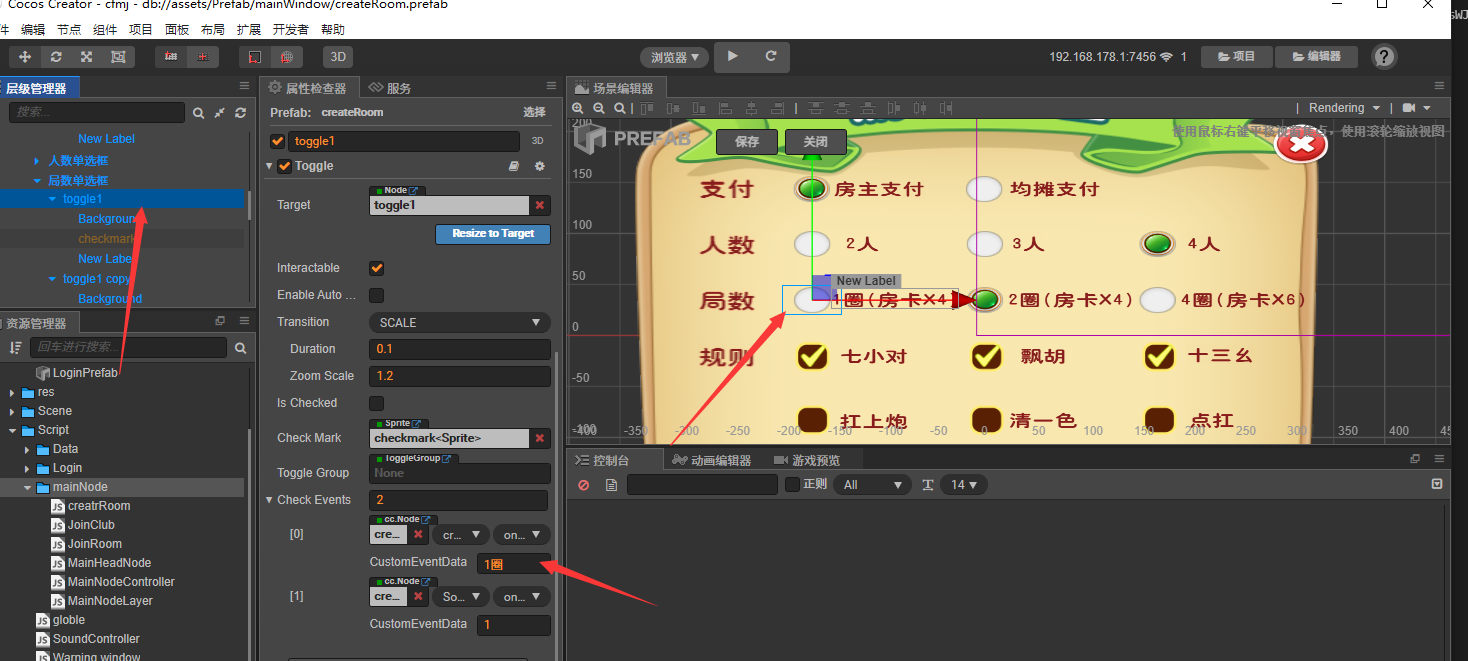Enable the Enable Auto checkbox
Image resolution: width=1468 pixels, height=661 pixels.
(x=377, y=295)
